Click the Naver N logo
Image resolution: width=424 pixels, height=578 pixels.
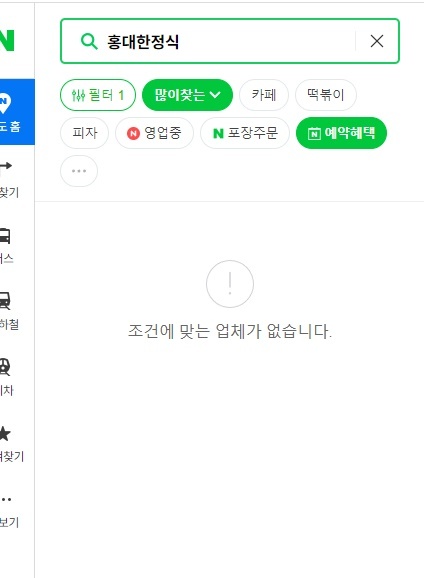click(x=7, y=41)
